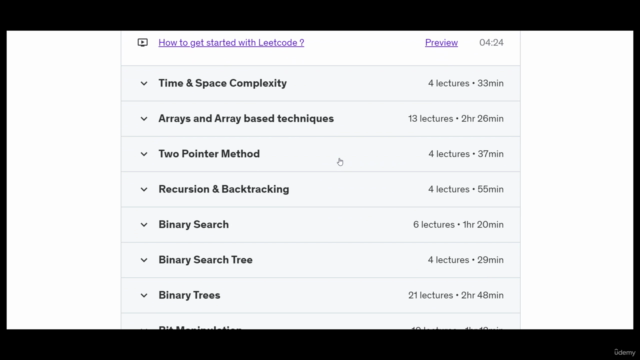
Task: Click the Preview link for Leetcode lecture
Action: click(x=441, y=42)
